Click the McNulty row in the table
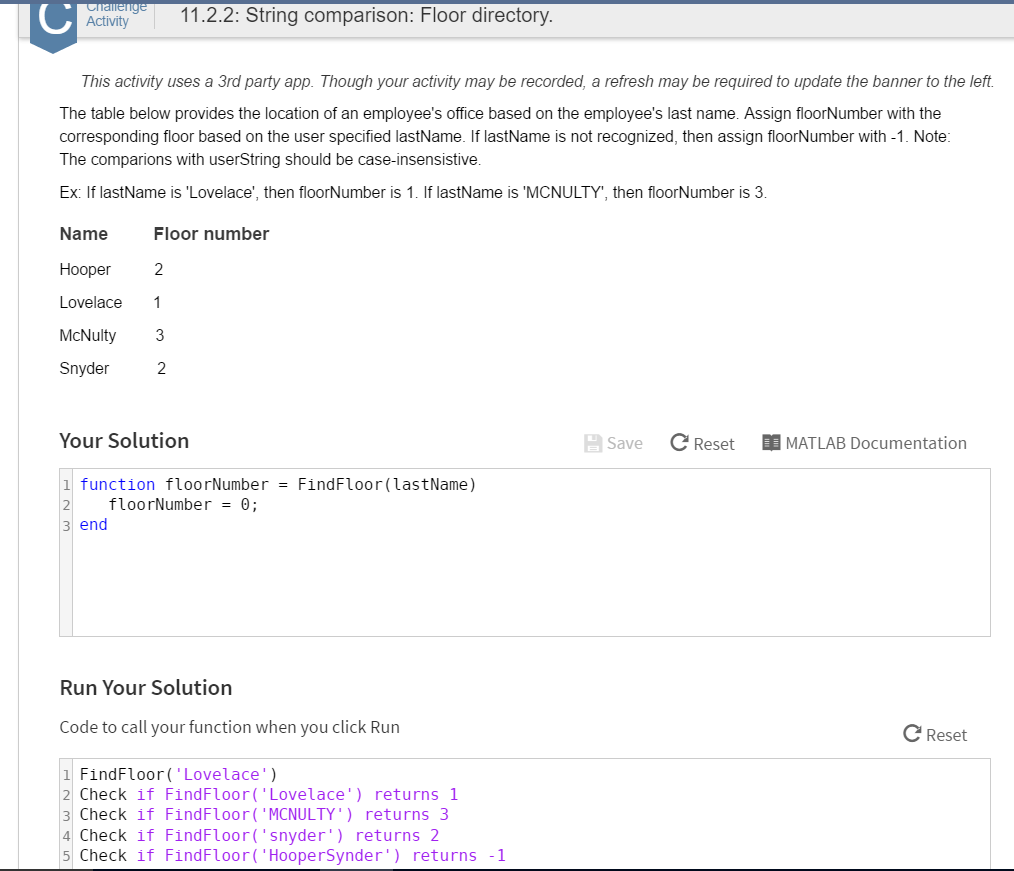The height and width of the screenshot is (871, 1014). click(88, 336)
